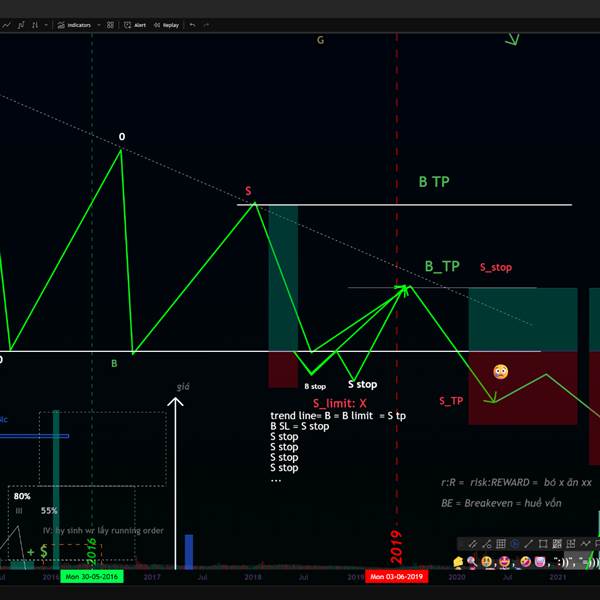The width and height of the screenshot is (600, 600).
Task: Select the heart-eyes emoji at bottom
Action: [x=505, y=562]
